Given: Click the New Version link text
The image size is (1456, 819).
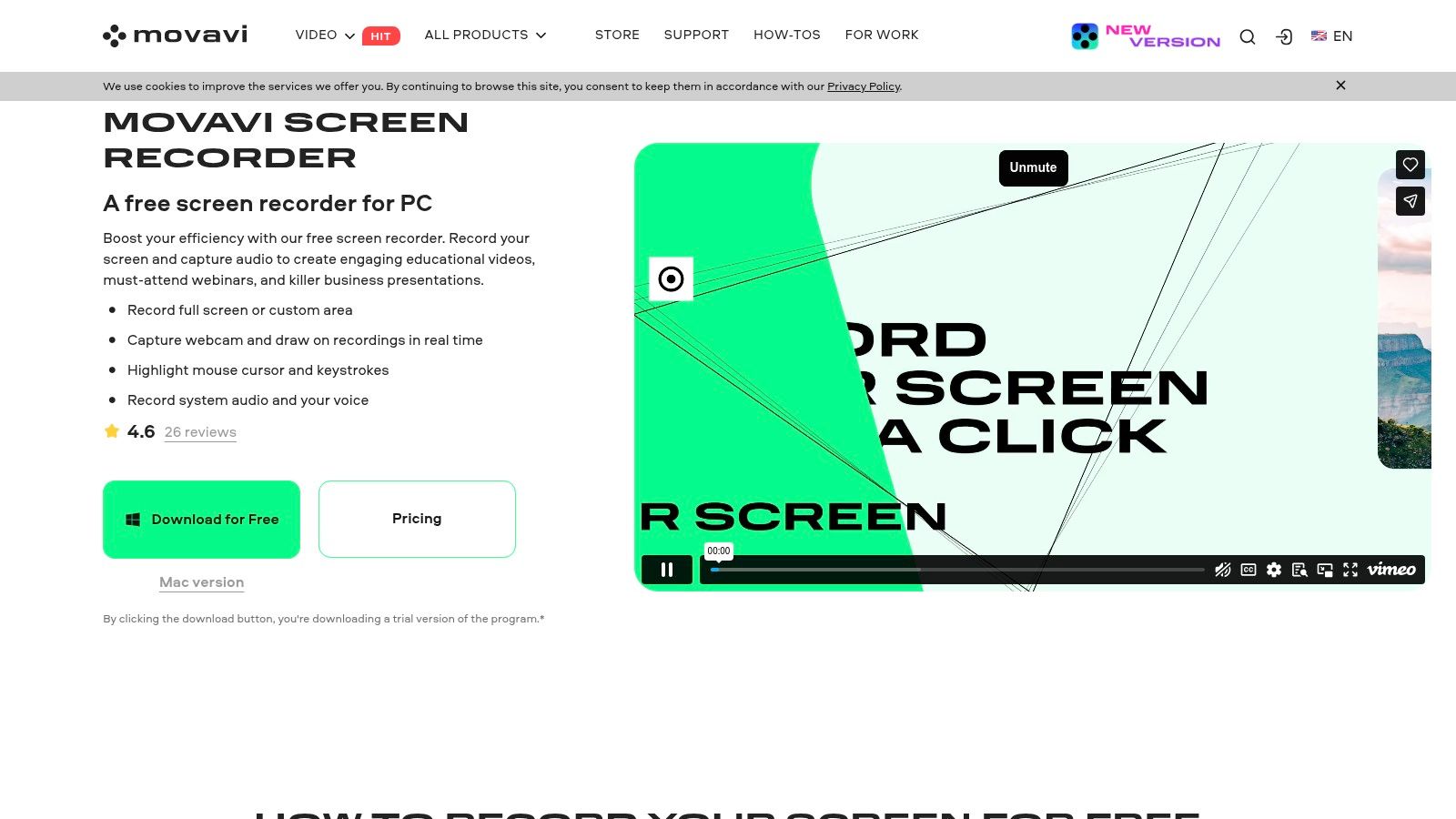Looking at the screenshot, I should (x=1162, y=36).
